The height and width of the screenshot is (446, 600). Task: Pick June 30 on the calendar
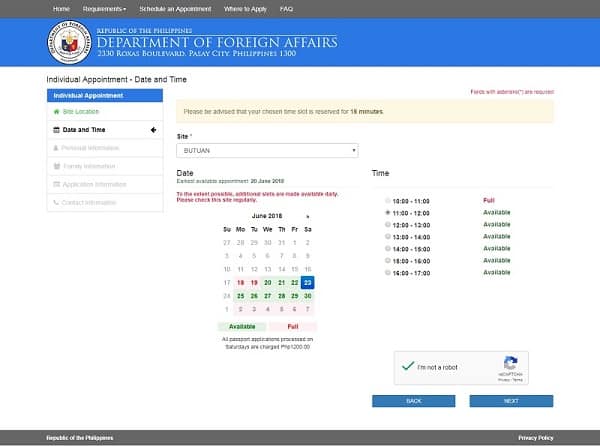pyautogui.click(x=308, y=296)
